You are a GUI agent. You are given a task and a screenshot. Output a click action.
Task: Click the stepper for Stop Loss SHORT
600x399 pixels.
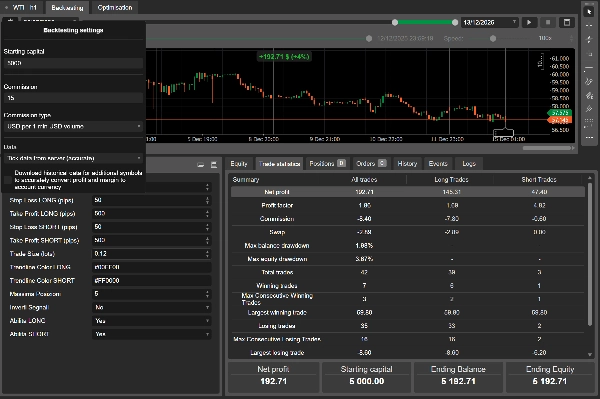click(207, 227)
